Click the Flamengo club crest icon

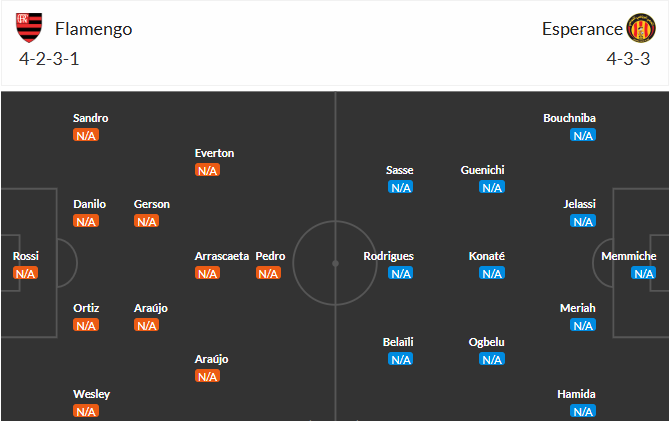[29, 28]
